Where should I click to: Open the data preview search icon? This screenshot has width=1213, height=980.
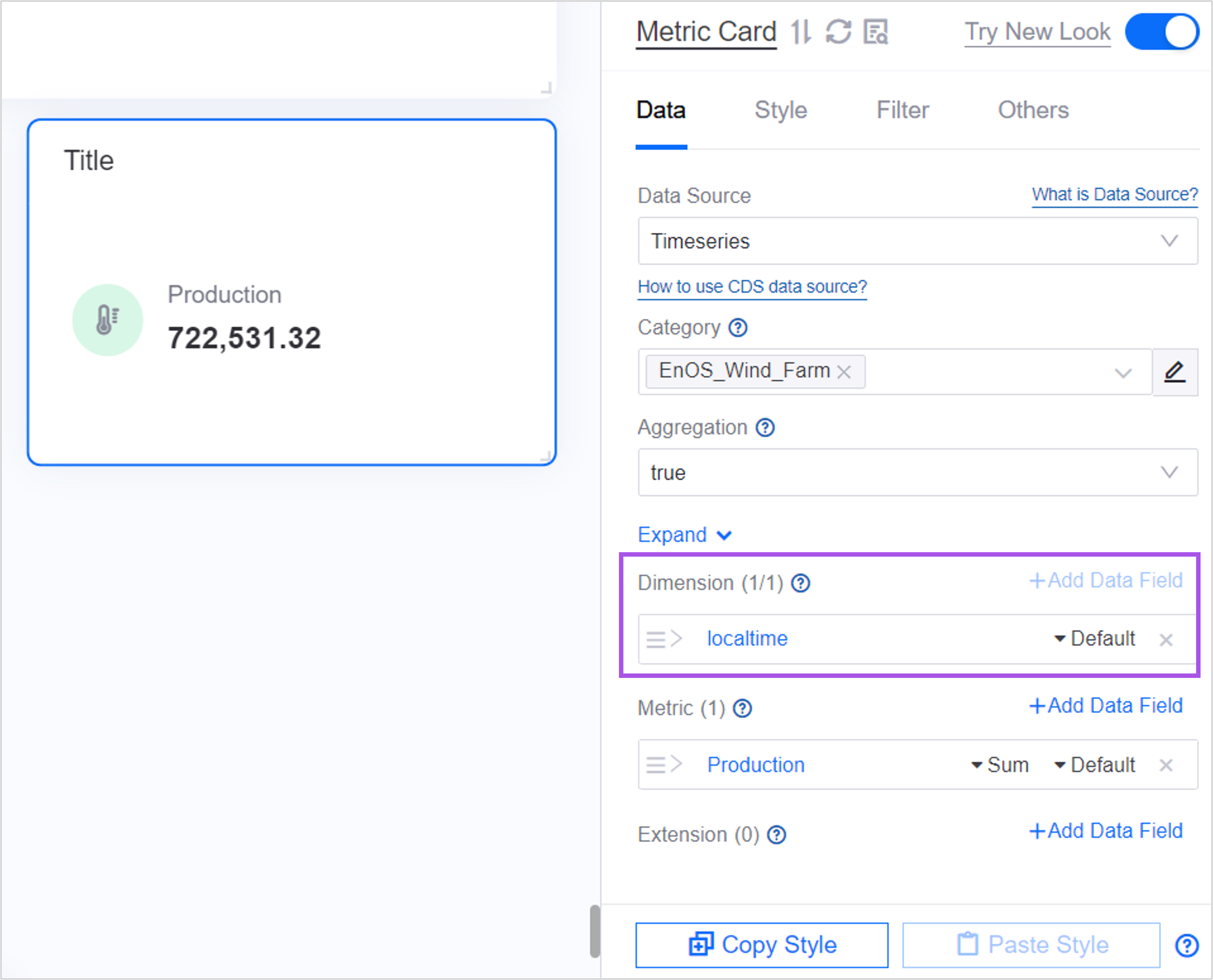(875, 32)
